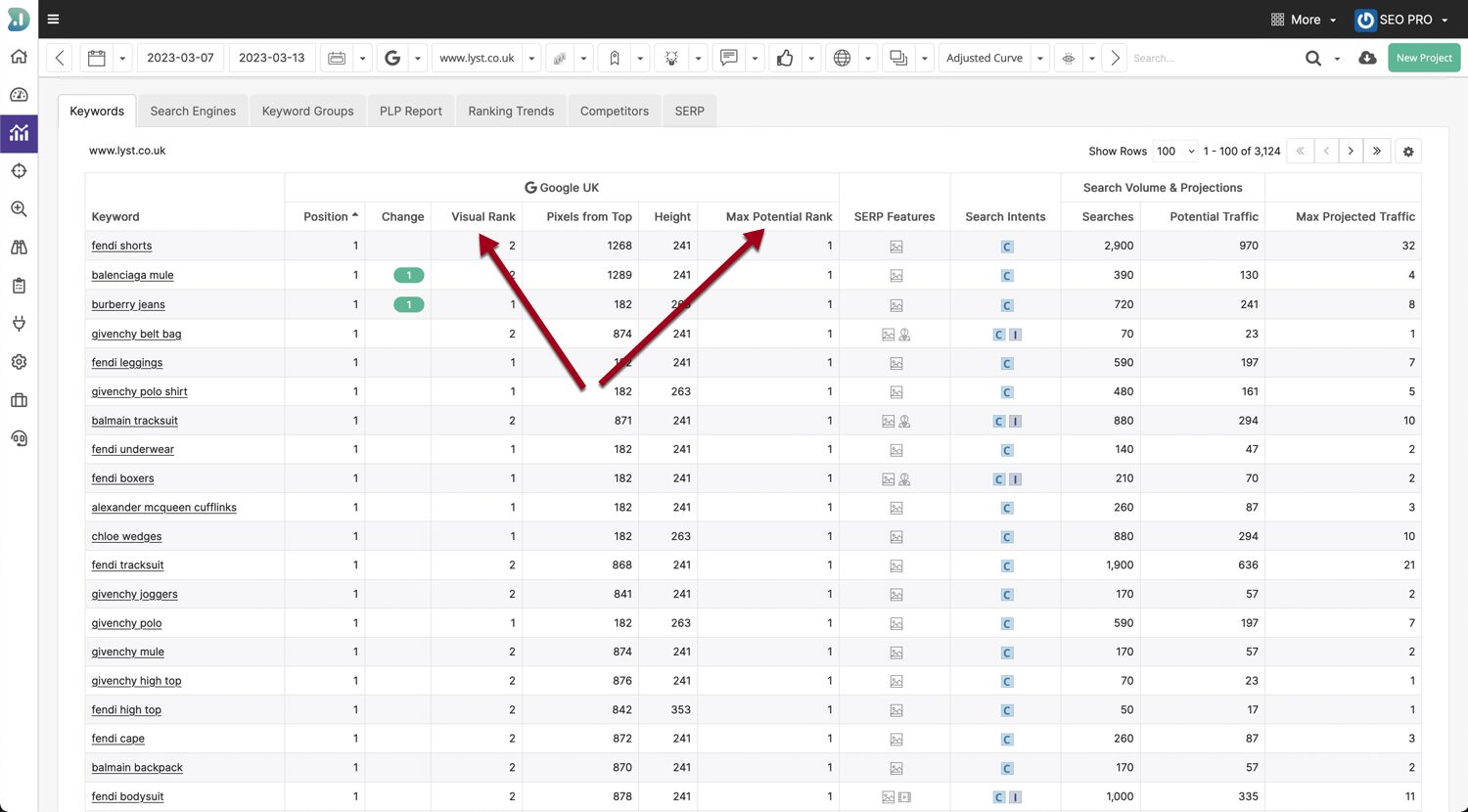
Task: Open the crosshair target sidebar icon
Action: 19,171
